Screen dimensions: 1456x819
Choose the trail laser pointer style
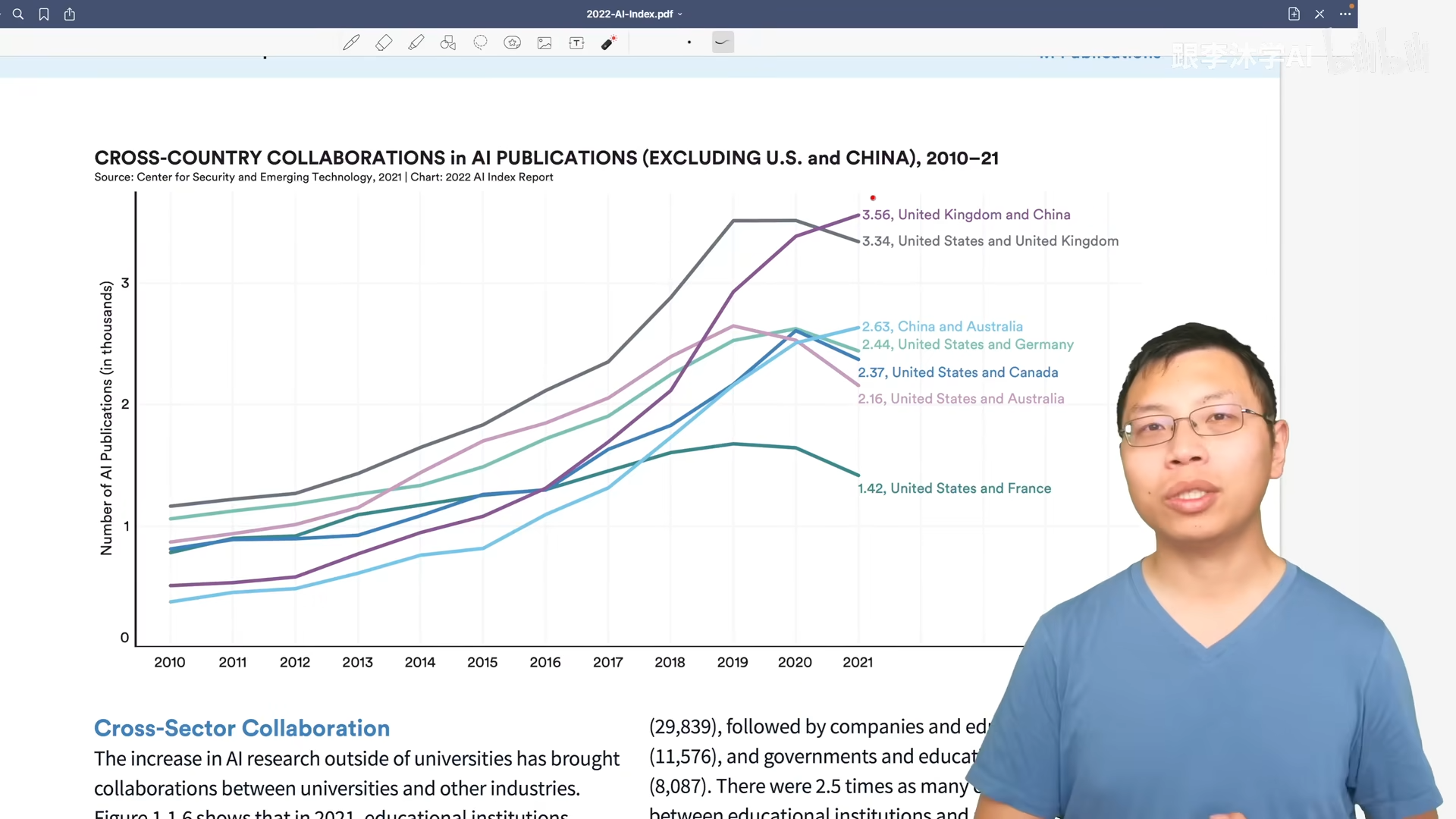click(723, 42)
